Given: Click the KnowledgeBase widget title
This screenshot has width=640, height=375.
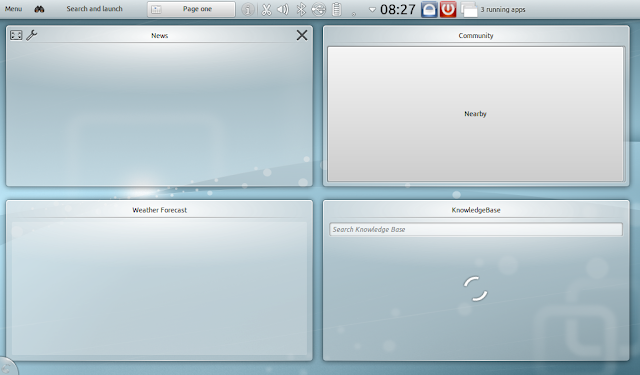Looking at the screenshot, I should click(x=476, y=210).
